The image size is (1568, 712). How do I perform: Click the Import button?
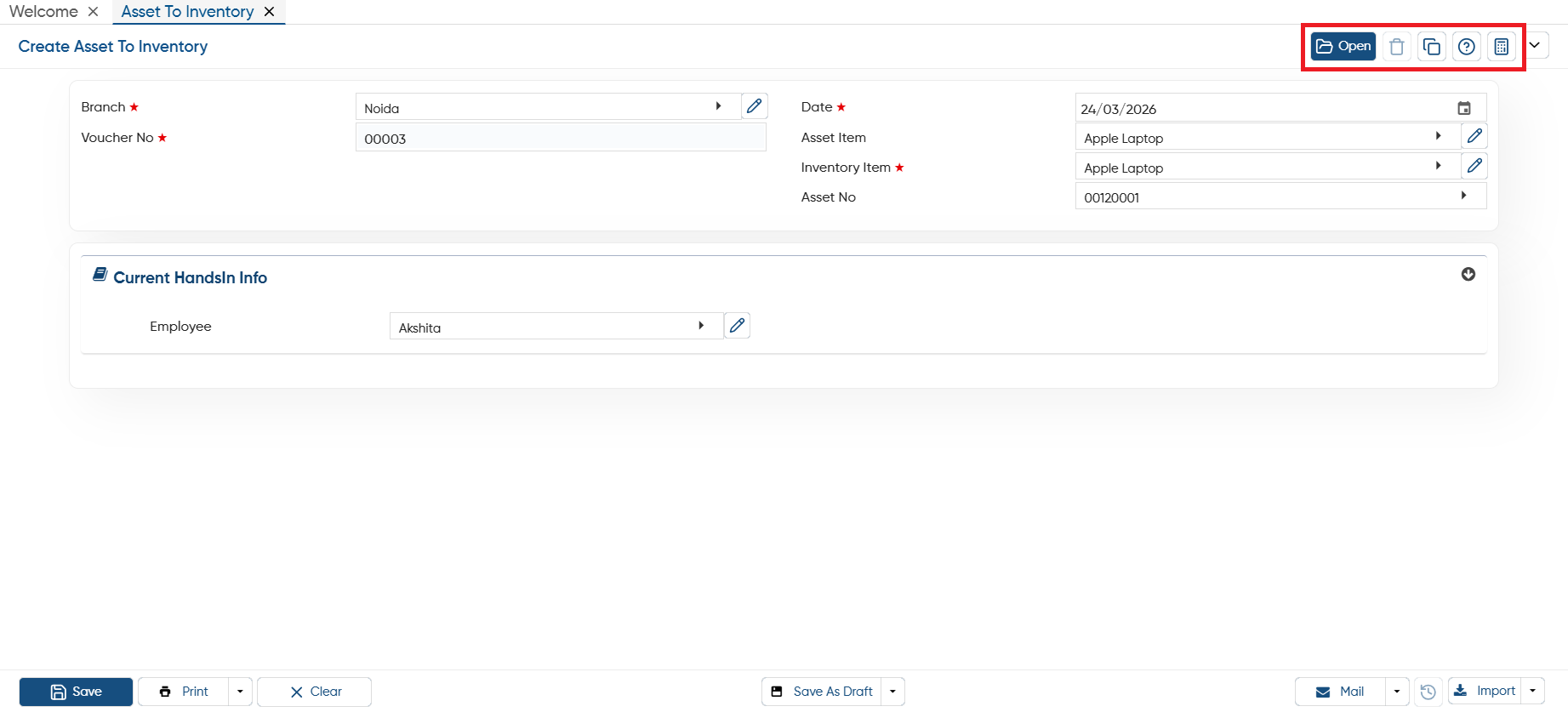(1485, 692)
